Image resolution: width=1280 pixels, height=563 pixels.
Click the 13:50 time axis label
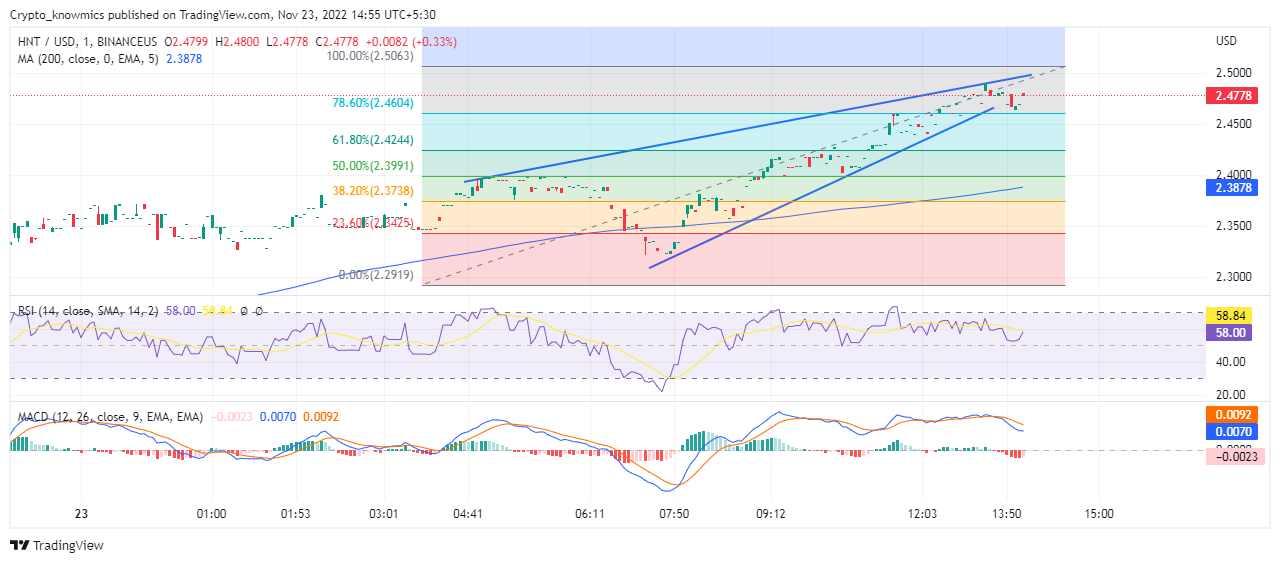click(1006, 514)
